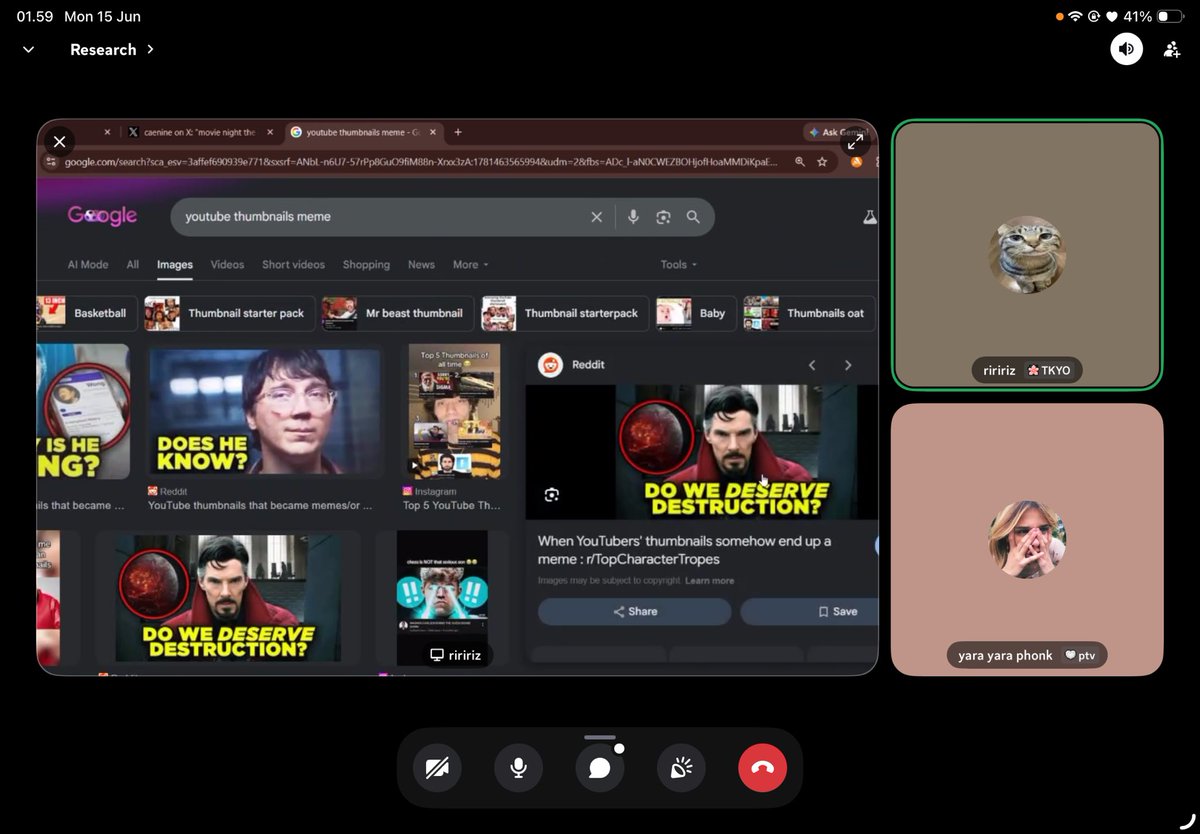Click the address bar zoom magnifier icon
The image size is (1200, 834).
(x=800, y=161)
